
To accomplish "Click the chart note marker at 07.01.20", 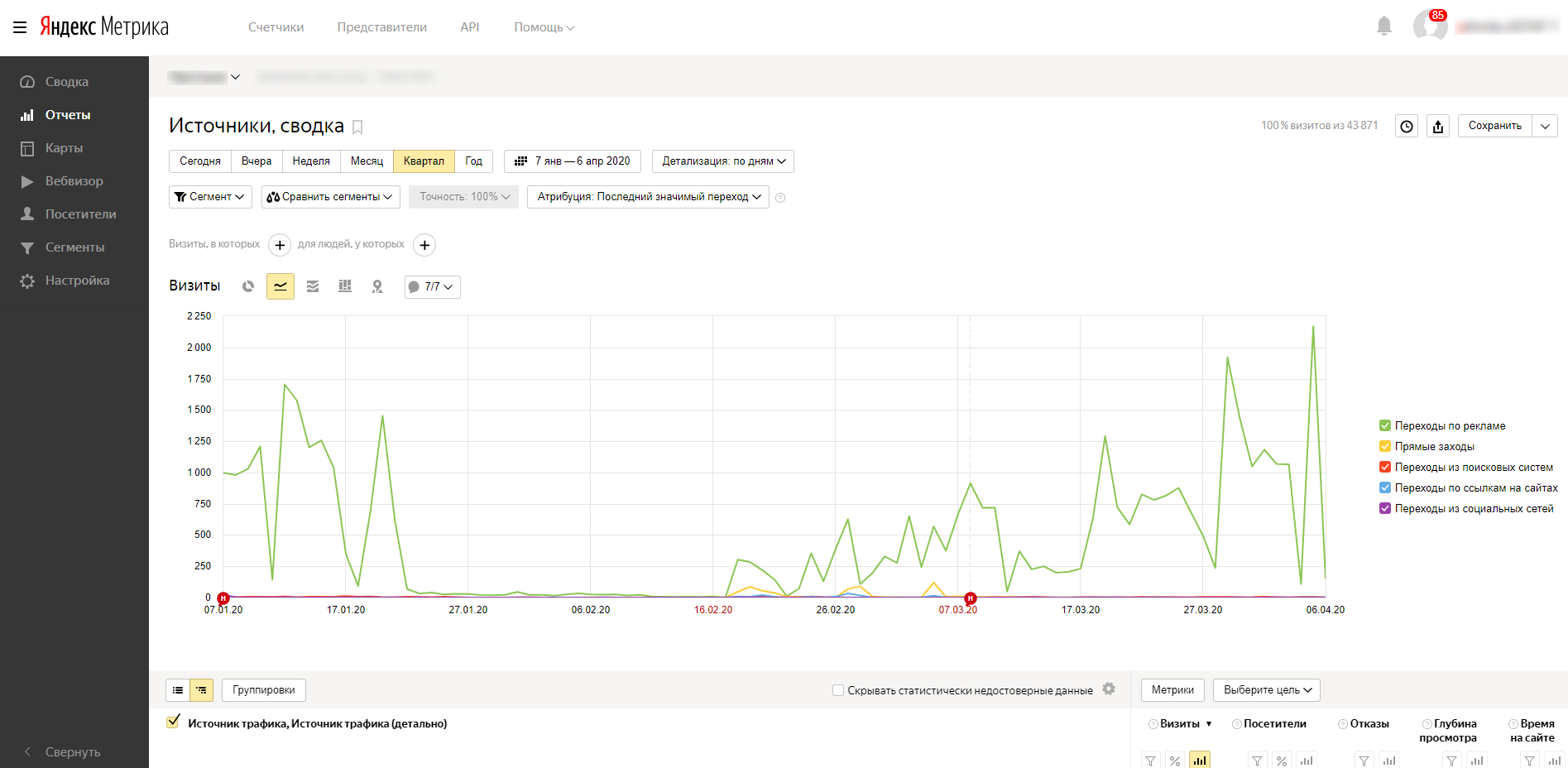I will click(x=223, y=598).
